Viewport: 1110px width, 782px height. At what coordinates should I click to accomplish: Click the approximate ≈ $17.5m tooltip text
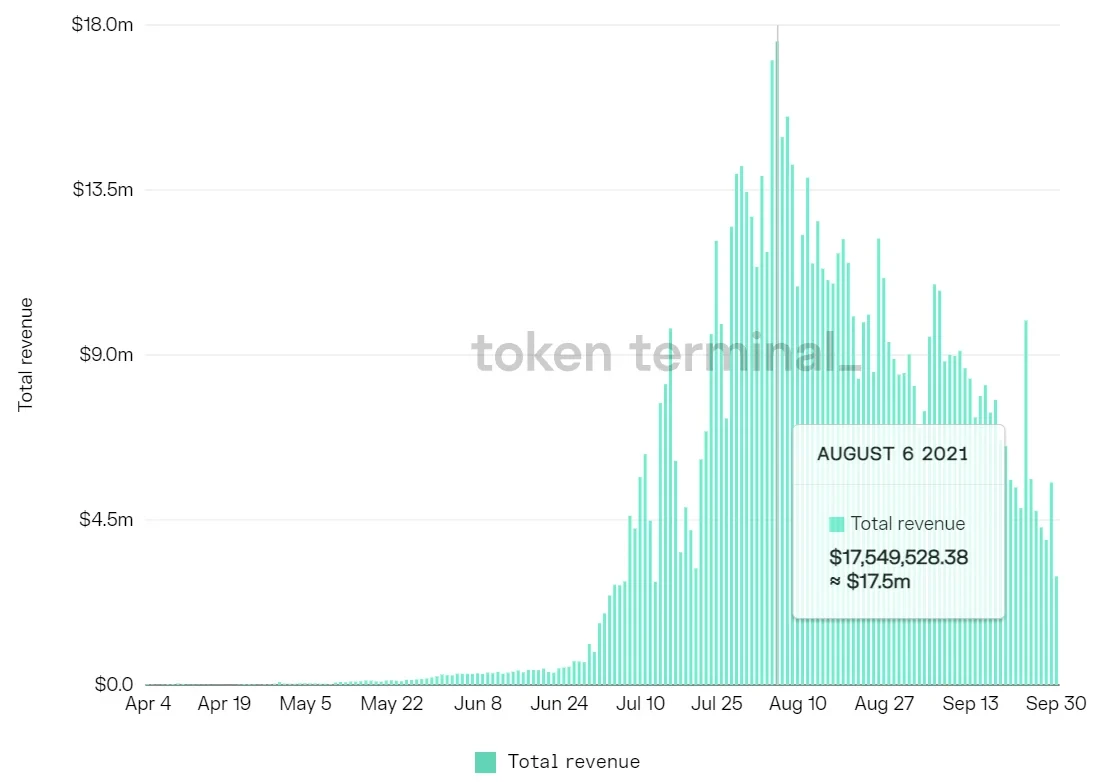(x=870, y=582)
